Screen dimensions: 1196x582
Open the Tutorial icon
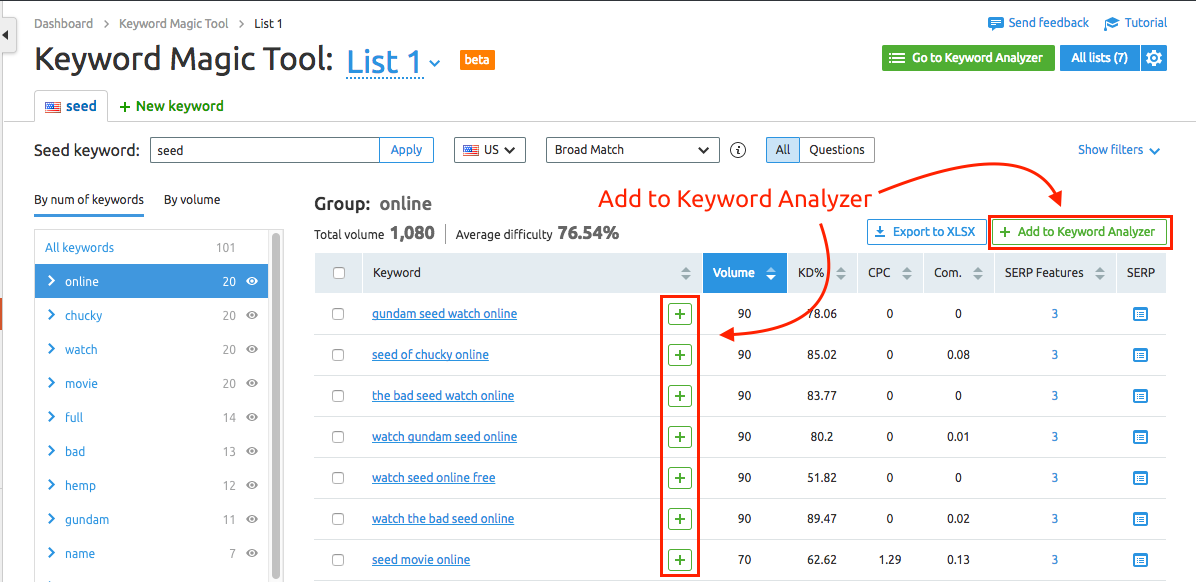[1110, 22]
